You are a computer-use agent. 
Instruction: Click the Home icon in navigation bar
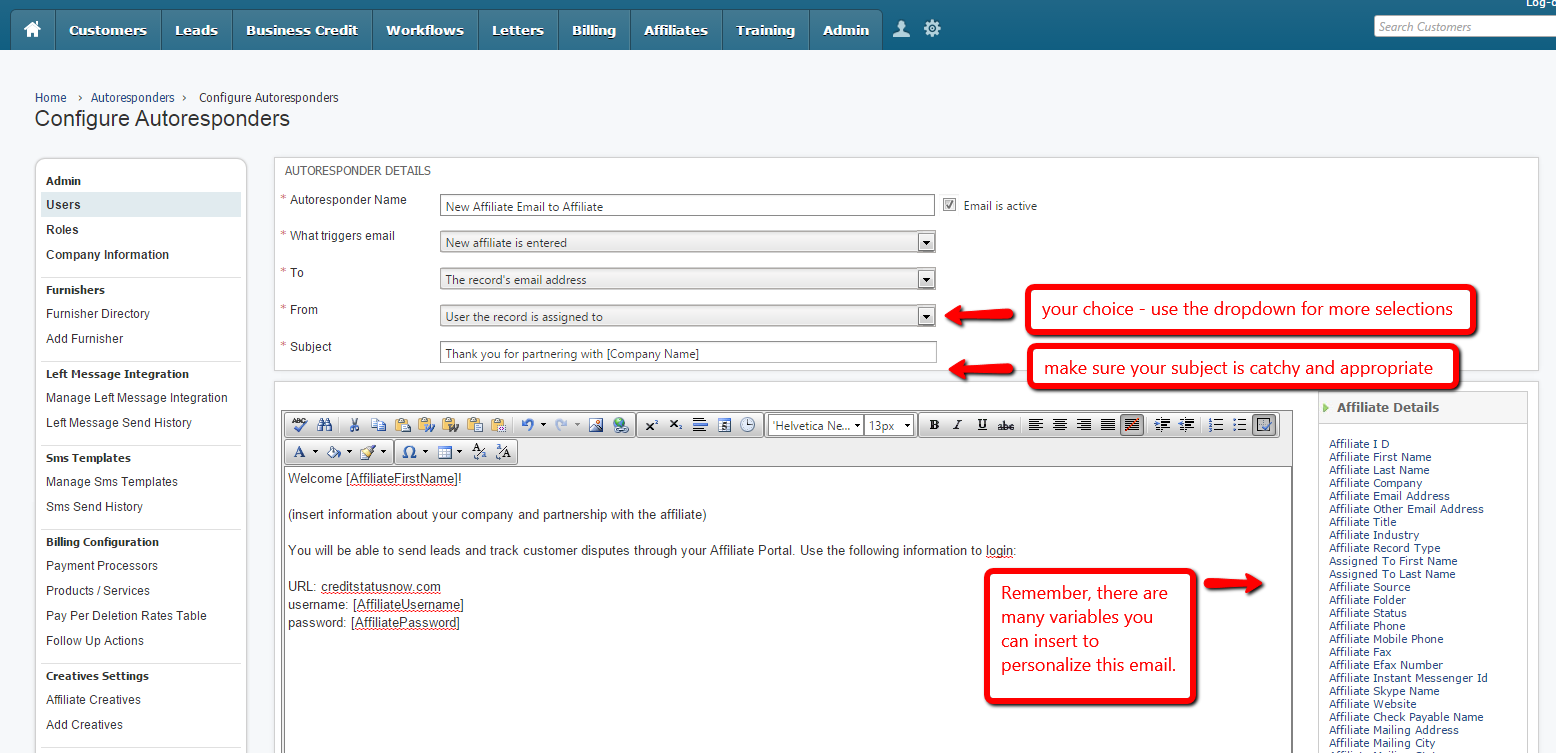tap(32, 30)
